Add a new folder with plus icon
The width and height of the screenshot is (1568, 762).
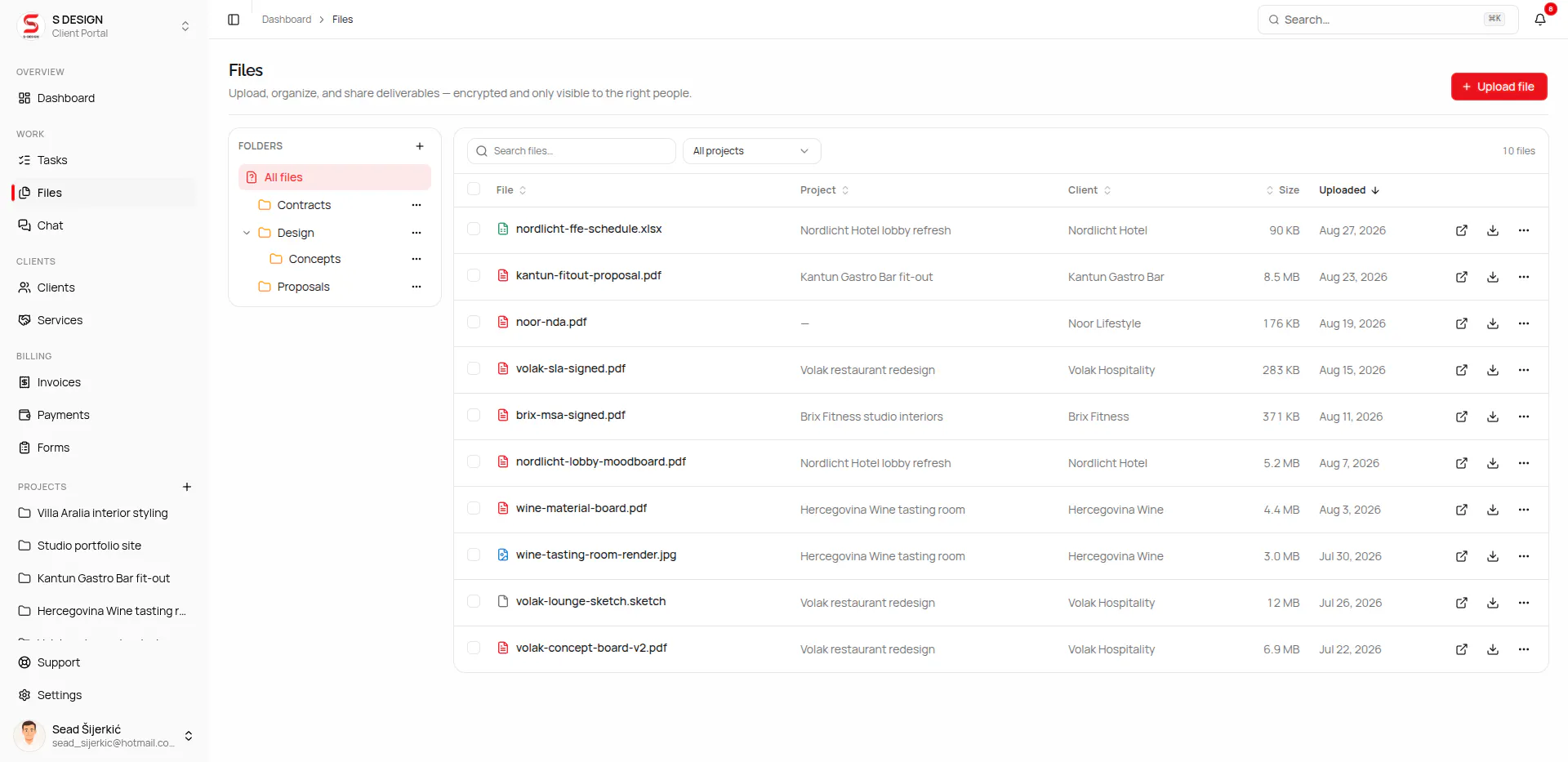420,146
